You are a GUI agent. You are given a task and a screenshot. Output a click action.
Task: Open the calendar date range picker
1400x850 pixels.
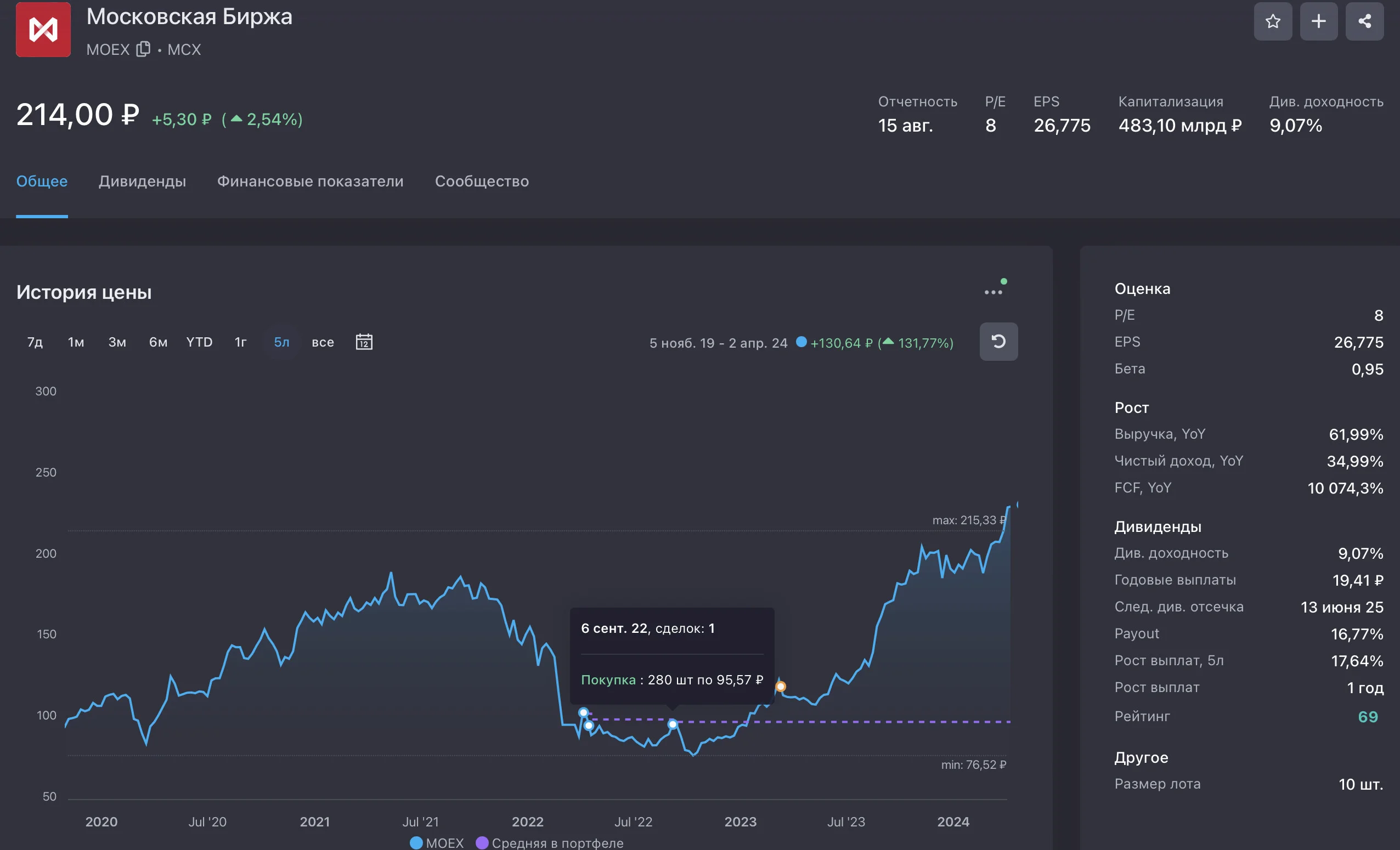(x=364, y=342)
